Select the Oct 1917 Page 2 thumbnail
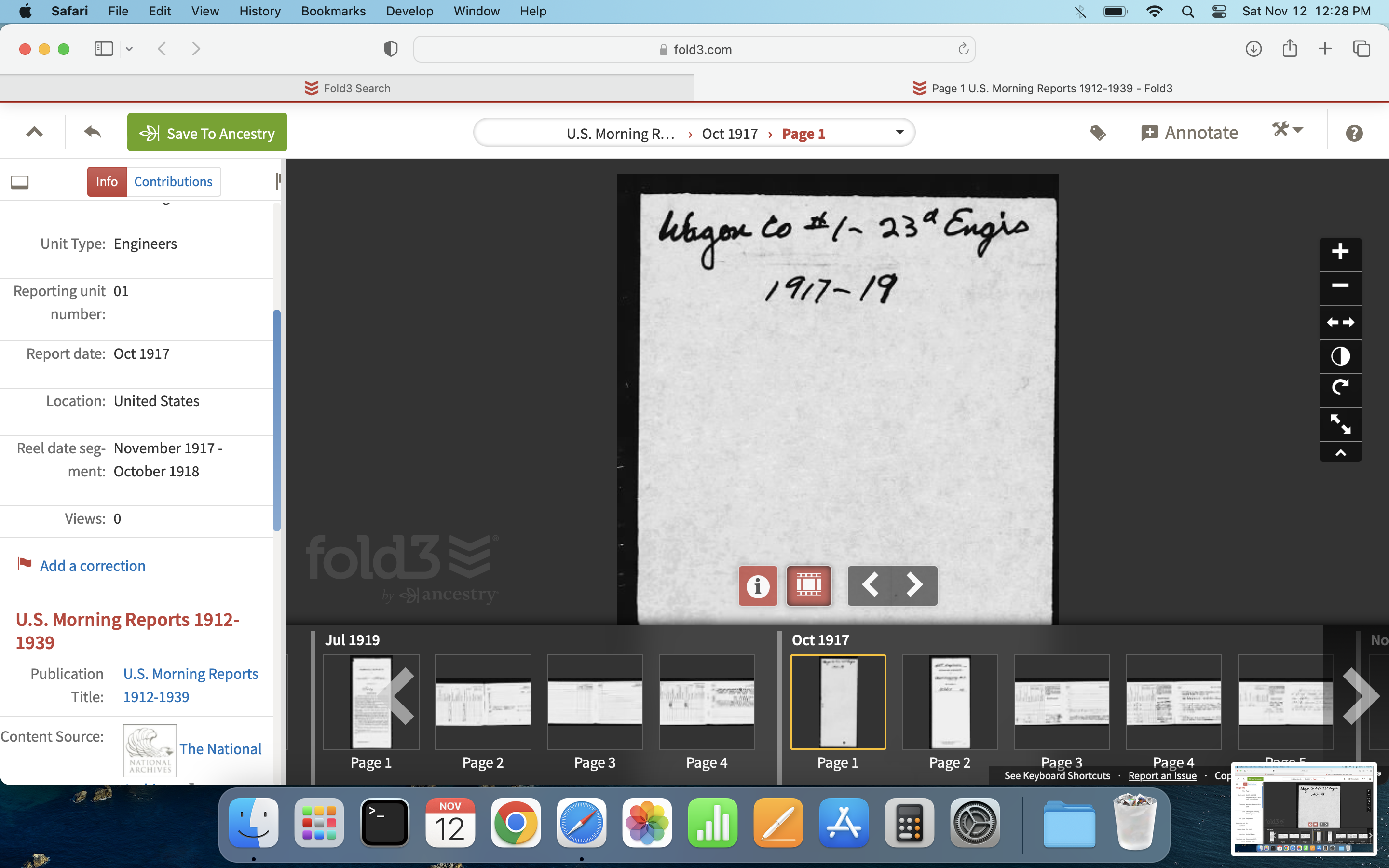Image resolution: width=1389 pixels, height=868 pixels. coord(949,703)
